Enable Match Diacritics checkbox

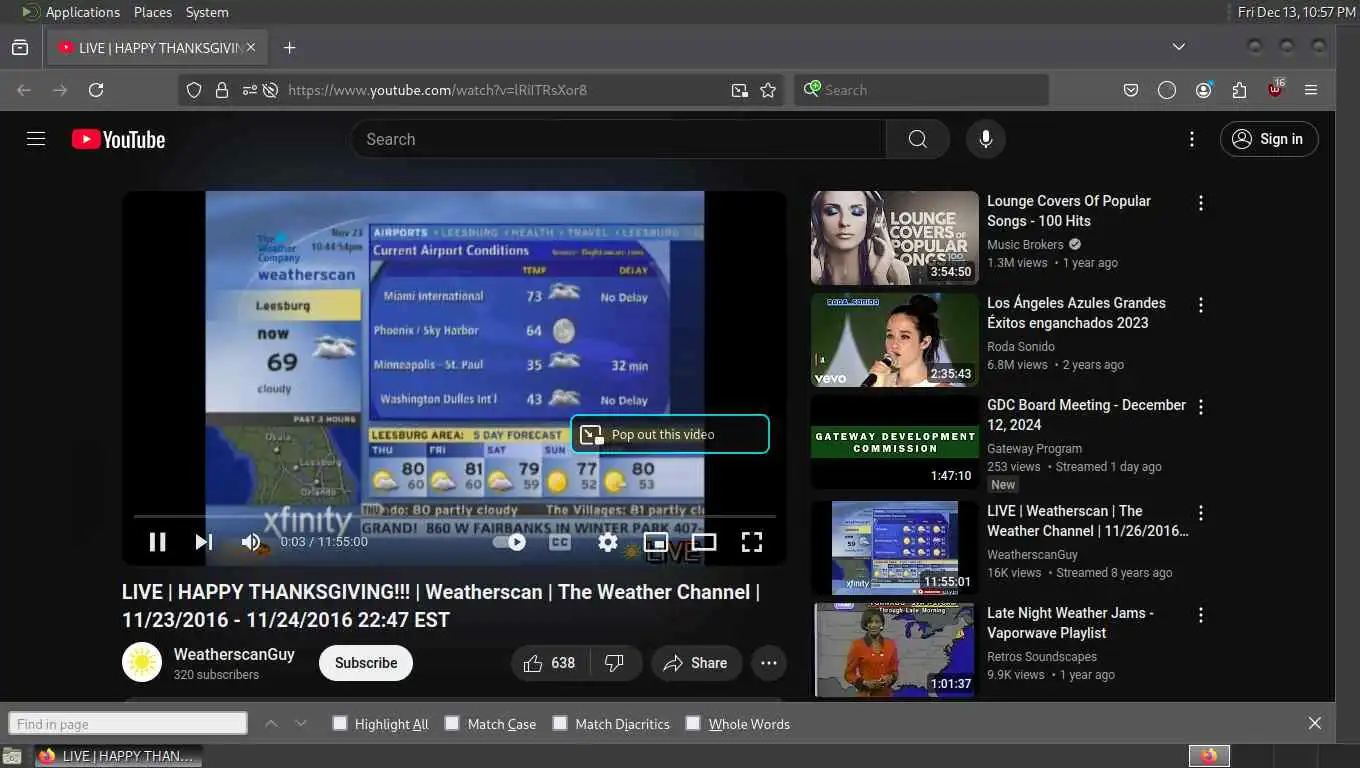pos(560,723)
